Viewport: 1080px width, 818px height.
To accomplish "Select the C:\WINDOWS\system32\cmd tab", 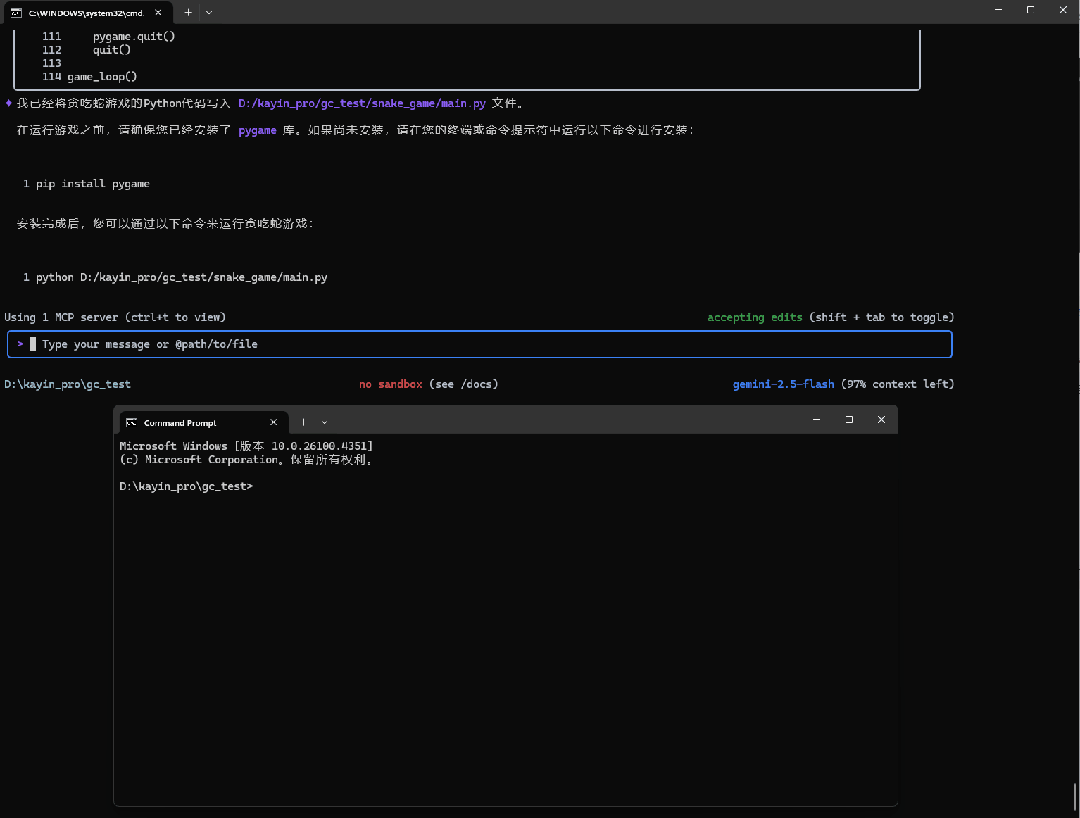I will [x=86, y=12].
